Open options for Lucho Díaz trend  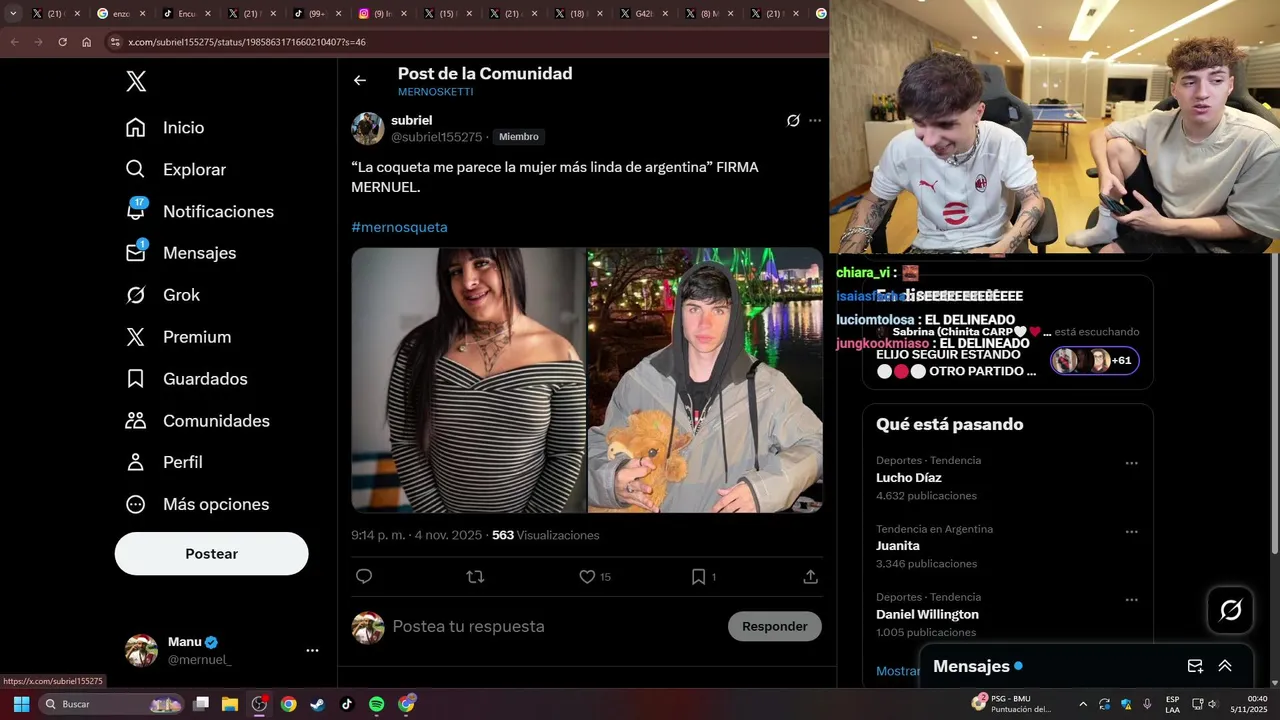coord(1132,463)
